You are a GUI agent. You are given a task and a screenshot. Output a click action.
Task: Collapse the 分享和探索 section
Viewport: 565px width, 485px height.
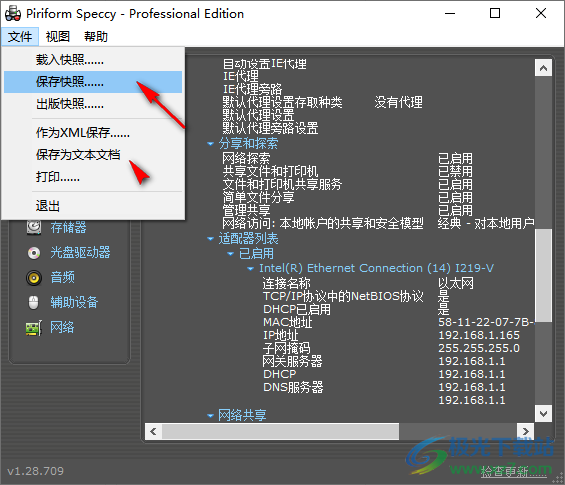coord(210,144)
